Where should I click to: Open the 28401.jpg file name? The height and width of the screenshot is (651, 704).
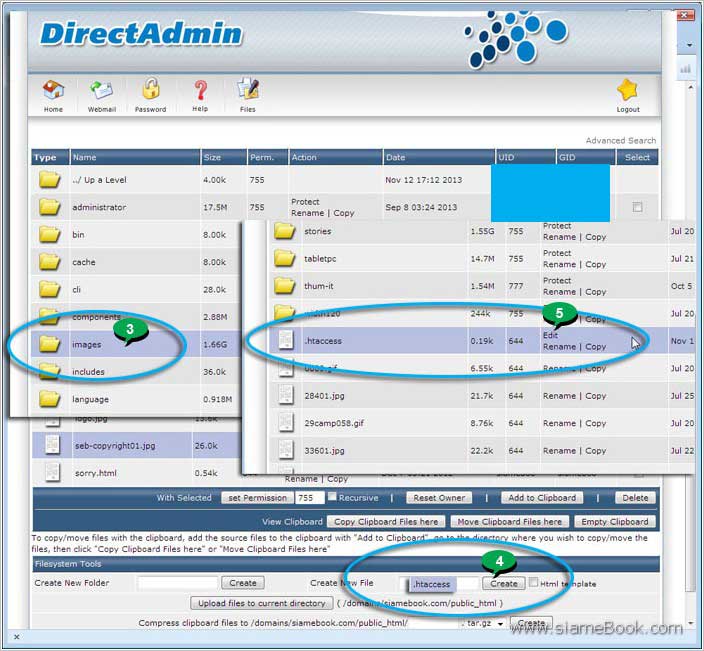(x=324, y=396)
